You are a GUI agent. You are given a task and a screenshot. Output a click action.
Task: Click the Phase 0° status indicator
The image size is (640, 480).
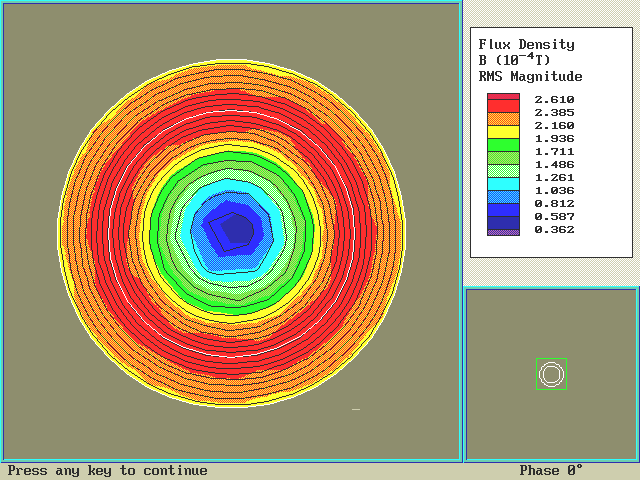tap(550, 471)
